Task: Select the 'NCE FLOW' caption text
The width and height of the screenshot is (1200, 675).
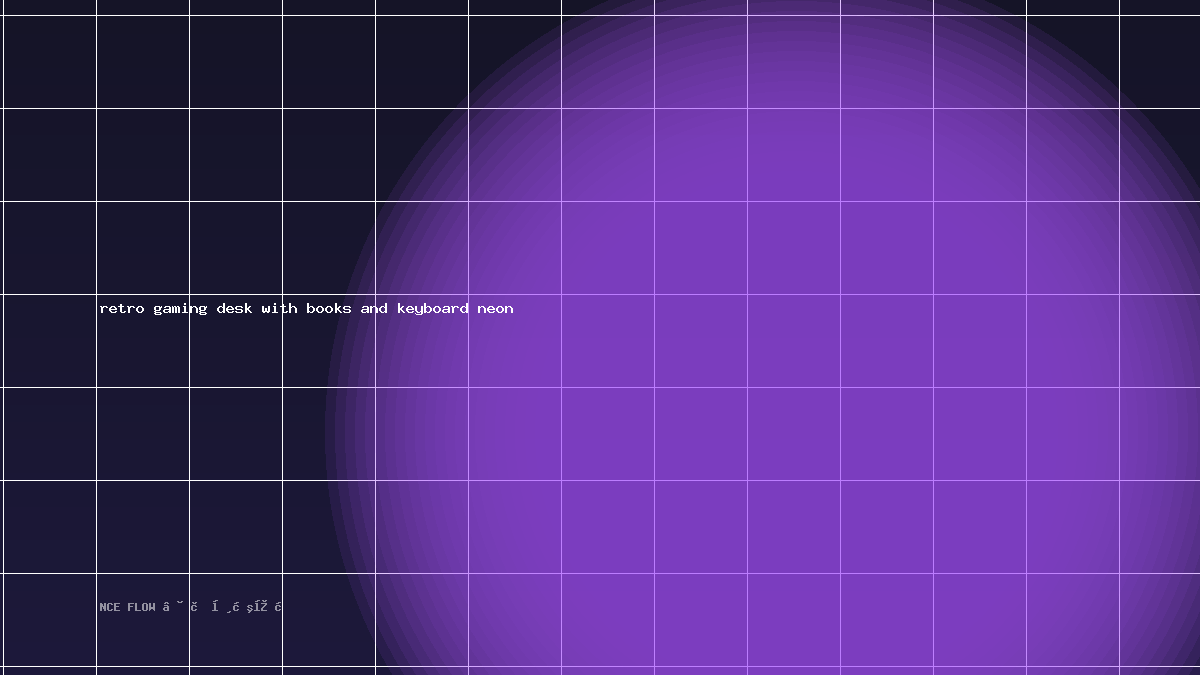Action: tap(127, 607)
